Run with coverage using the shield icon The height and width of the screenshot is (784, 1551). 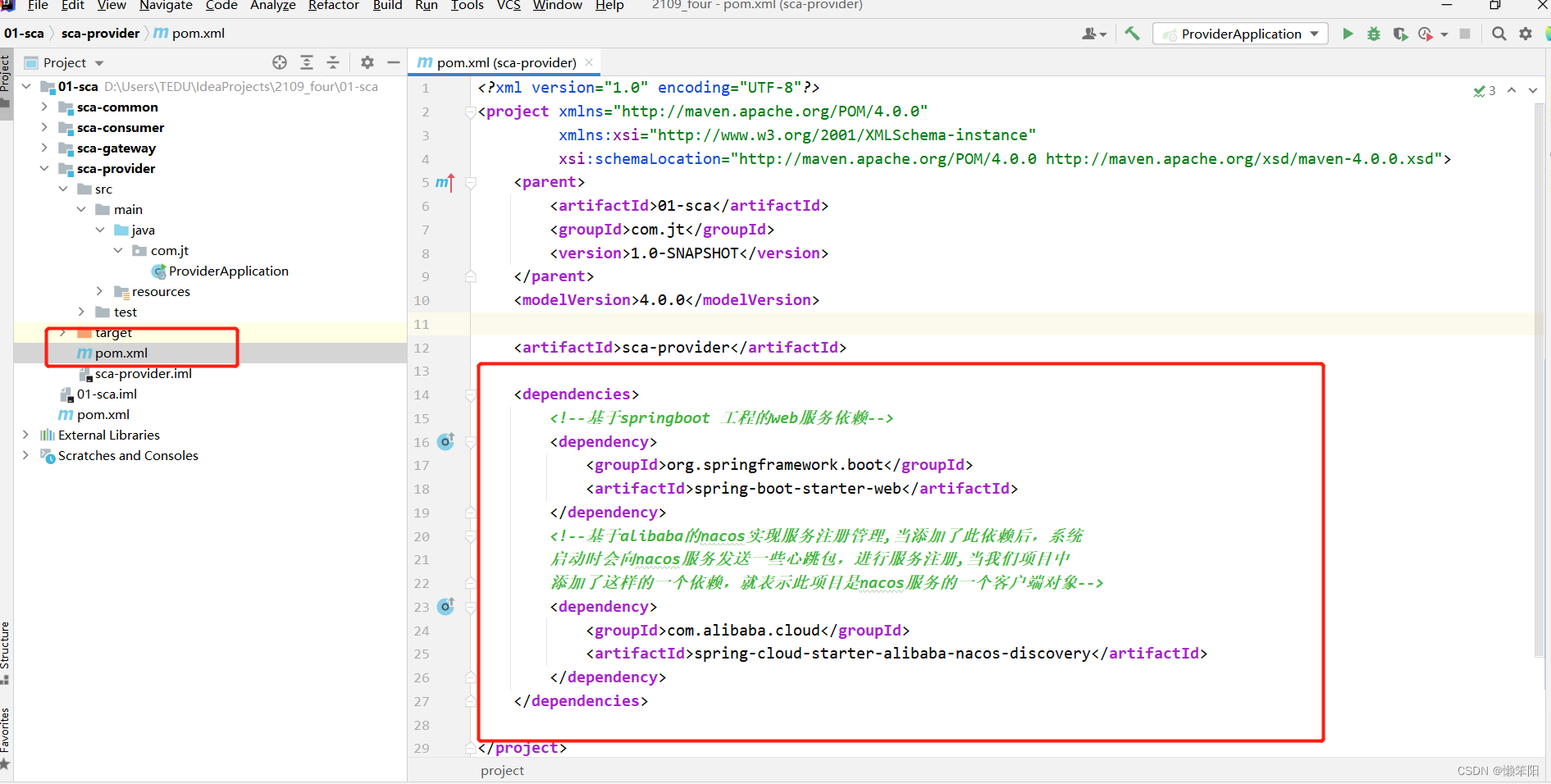click(x=1400, y=34)
